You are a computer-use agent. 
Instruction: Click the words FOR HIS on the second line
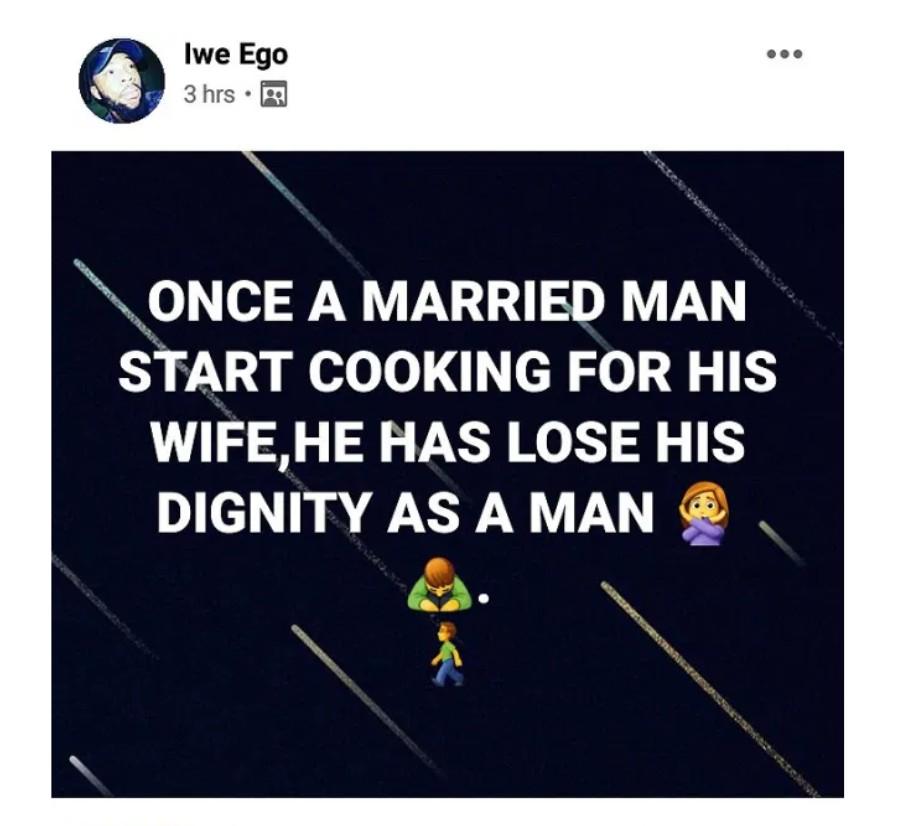tap(670, 371)
